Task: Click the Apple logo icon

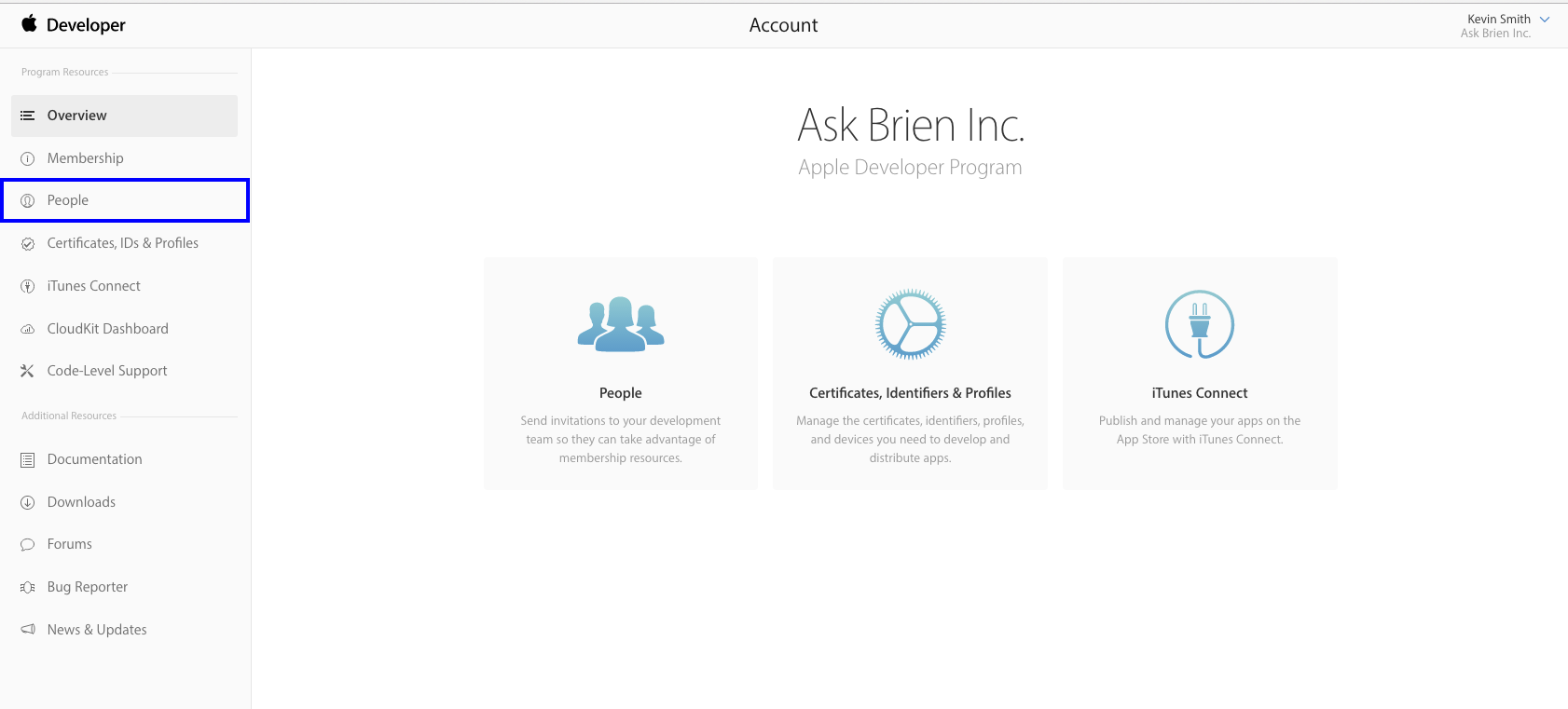Action: tap(29, 23)
